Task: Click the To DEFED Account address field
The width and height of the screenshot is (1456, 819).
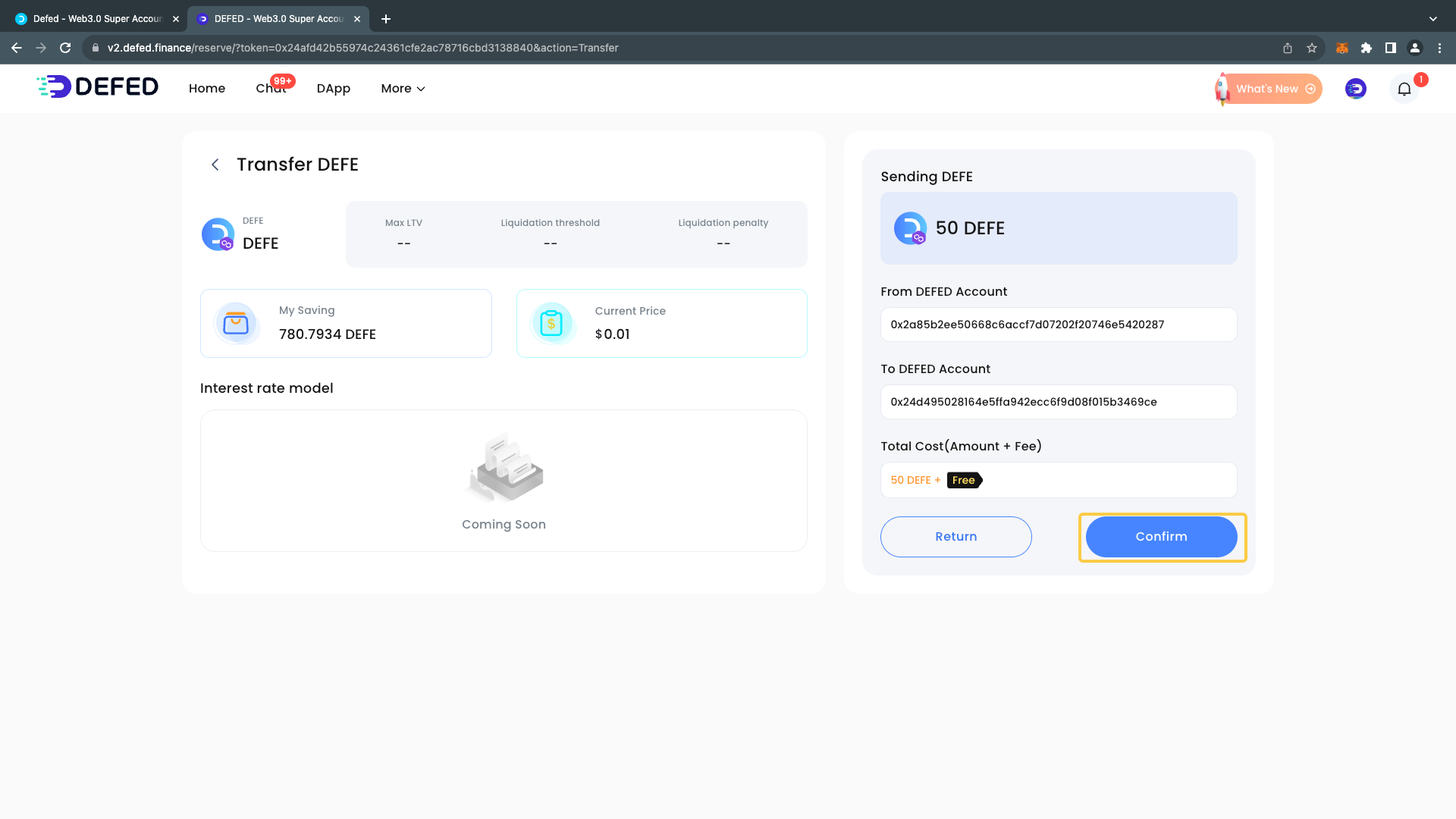Action: (1058, 402)
